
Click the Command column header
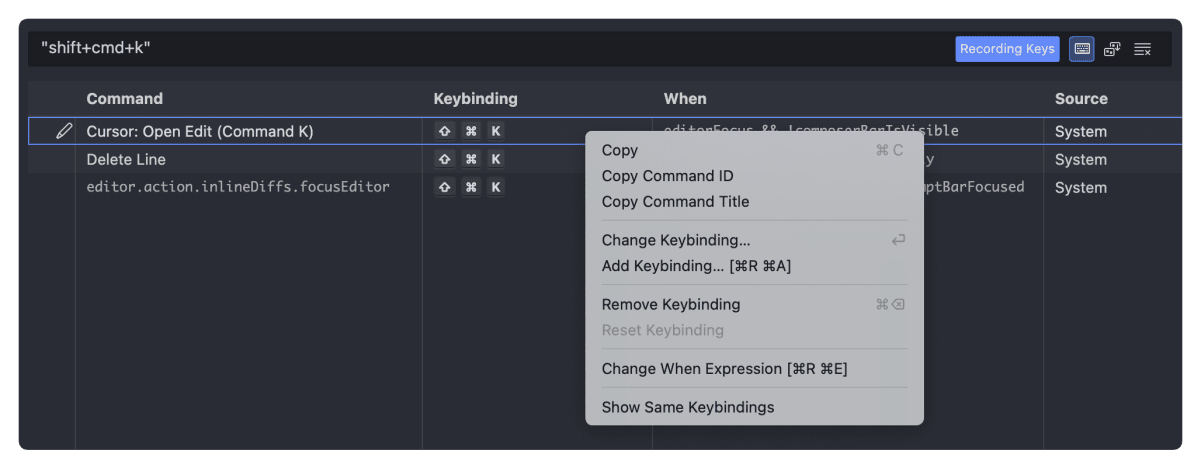click(x=124, y=99)
